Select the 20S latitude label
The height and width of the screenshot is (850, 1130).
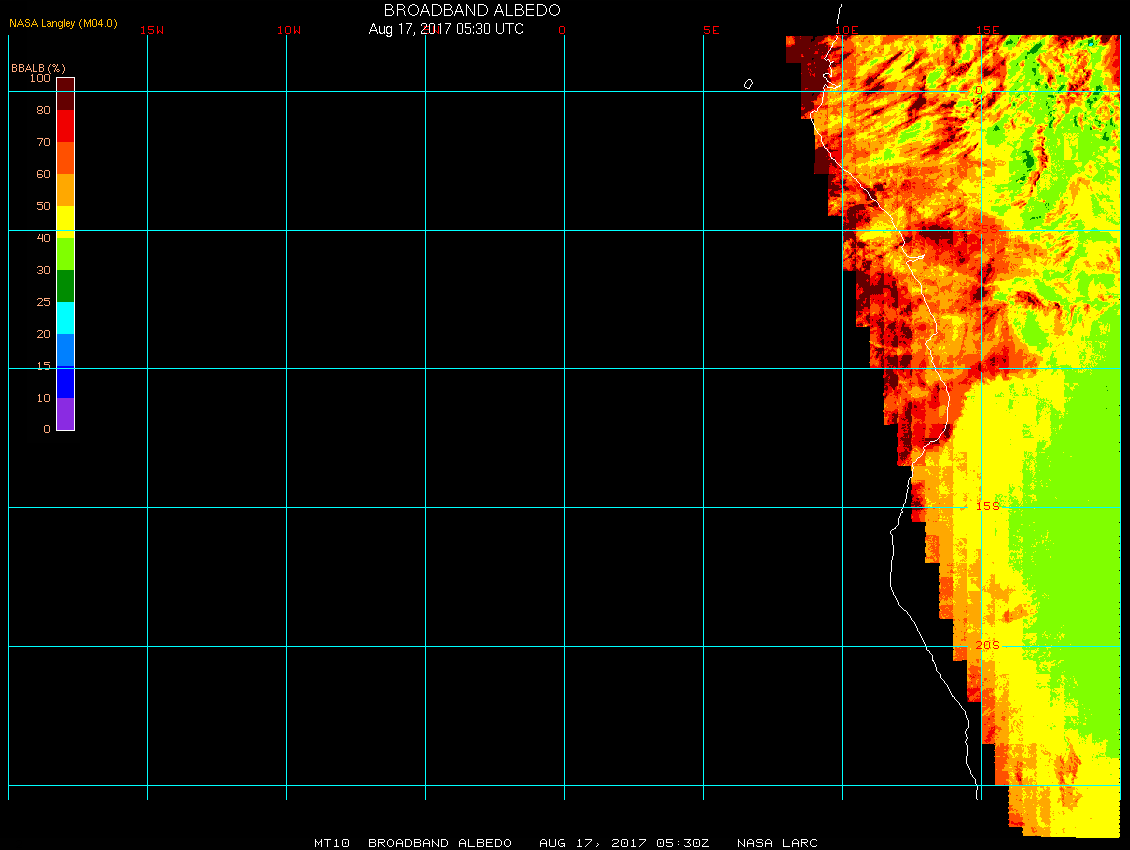pos(987,645)
